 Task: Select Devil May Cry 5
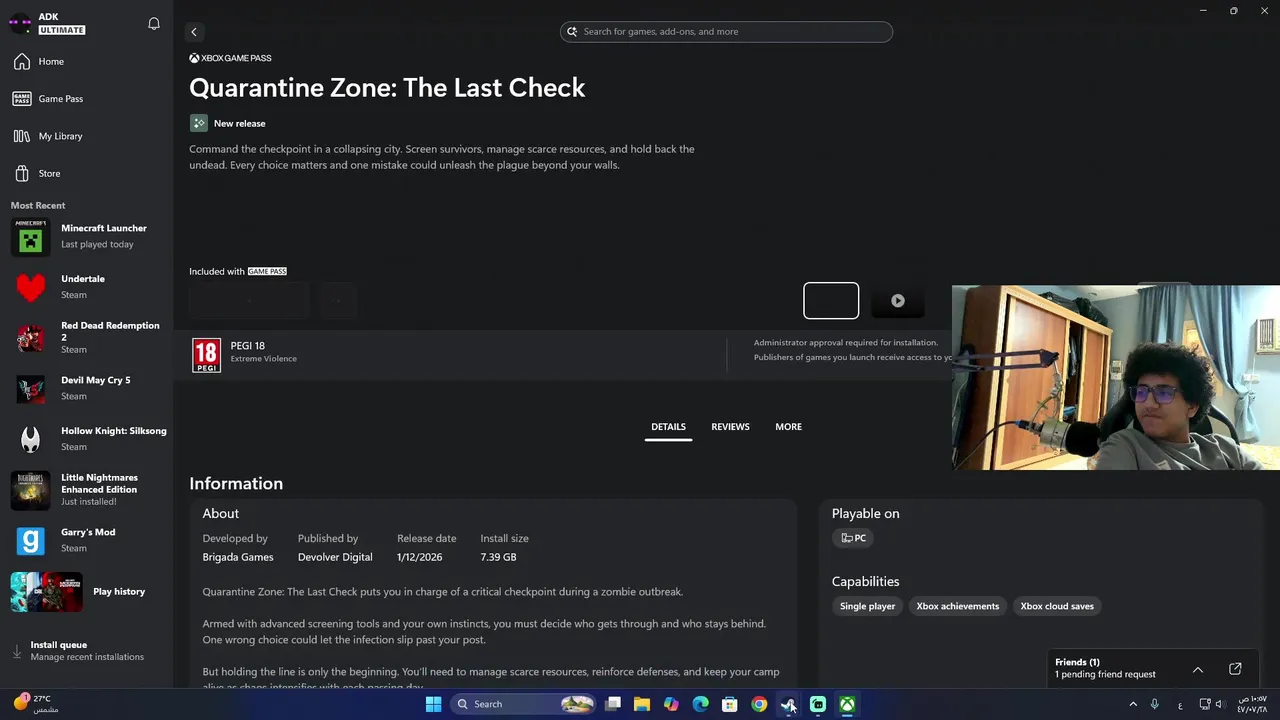[x=86, y=388]
